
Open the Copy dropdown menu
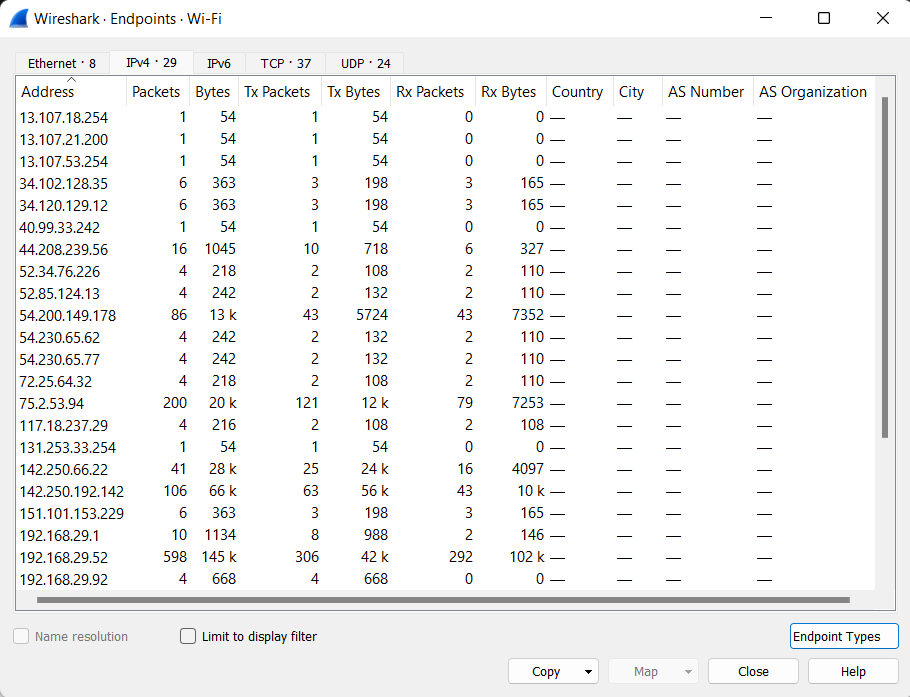click(586, 671)
